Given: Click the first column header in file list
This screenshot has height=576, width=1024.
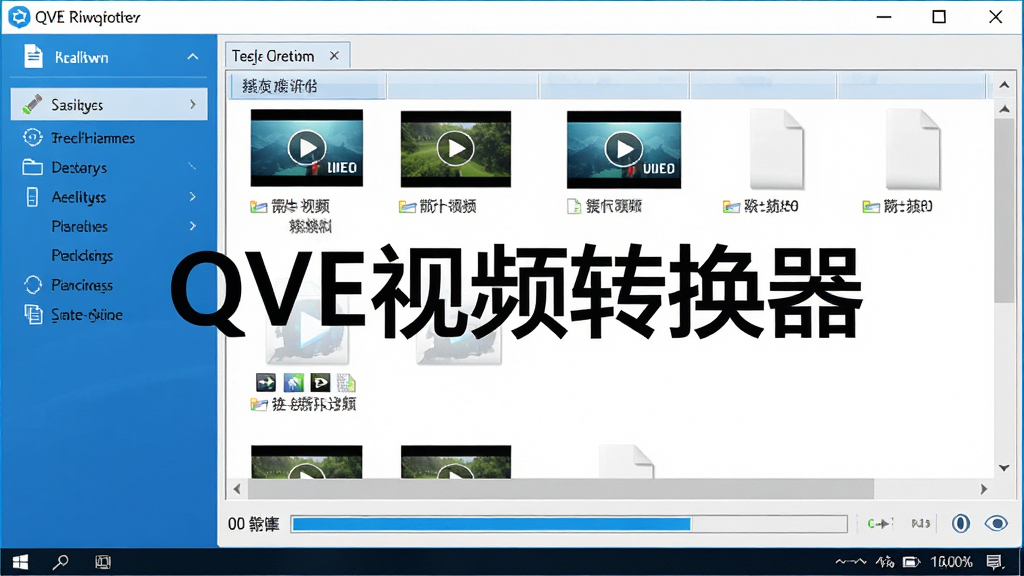Looking at the screenshot, I should click(x=308, y=86).
